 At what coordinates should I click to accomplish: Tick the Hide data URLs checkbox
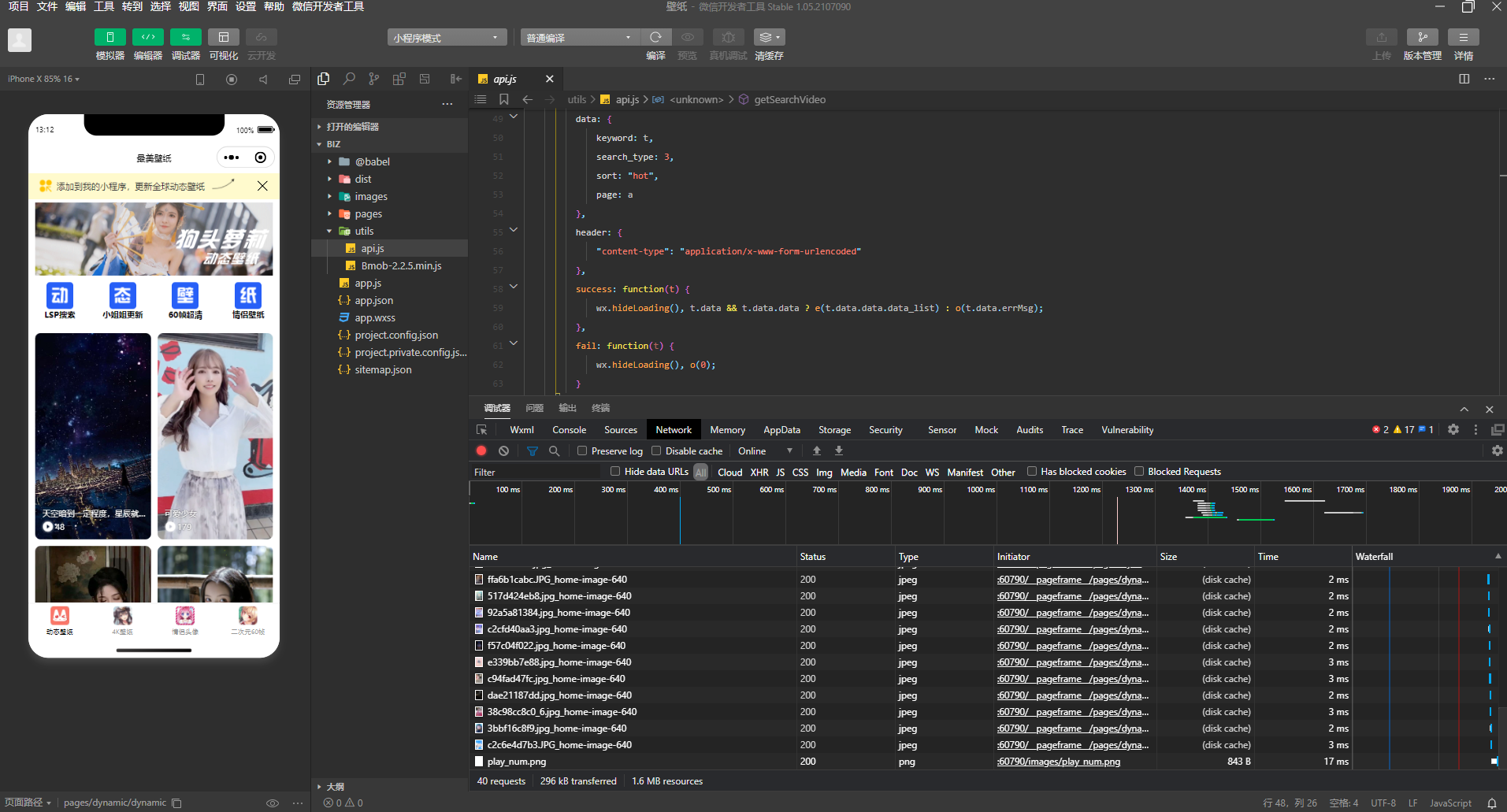click(x=615, y=472)
